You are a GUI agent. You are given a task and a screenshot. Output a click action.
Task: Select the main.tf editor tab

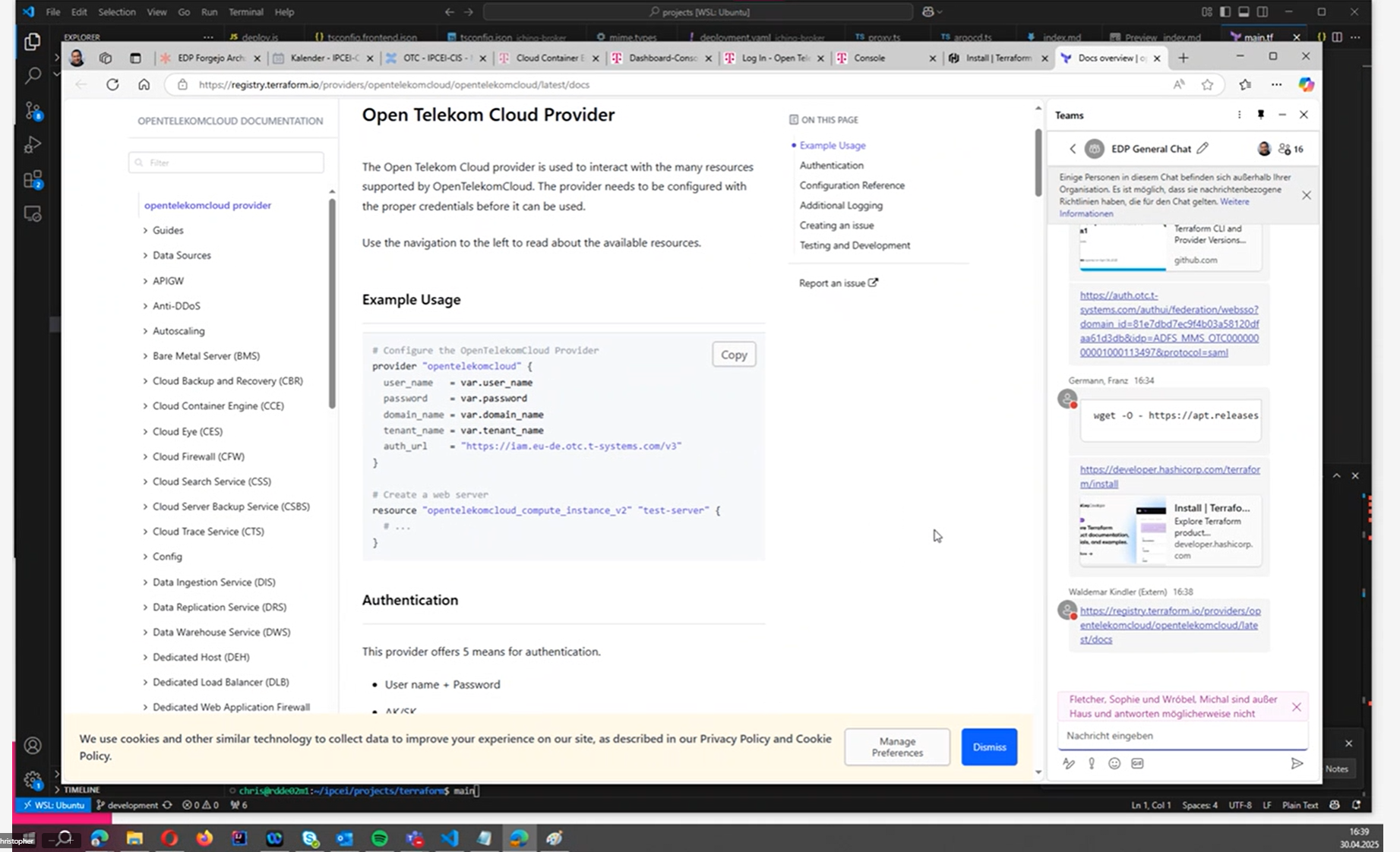tap(1258, 36)
